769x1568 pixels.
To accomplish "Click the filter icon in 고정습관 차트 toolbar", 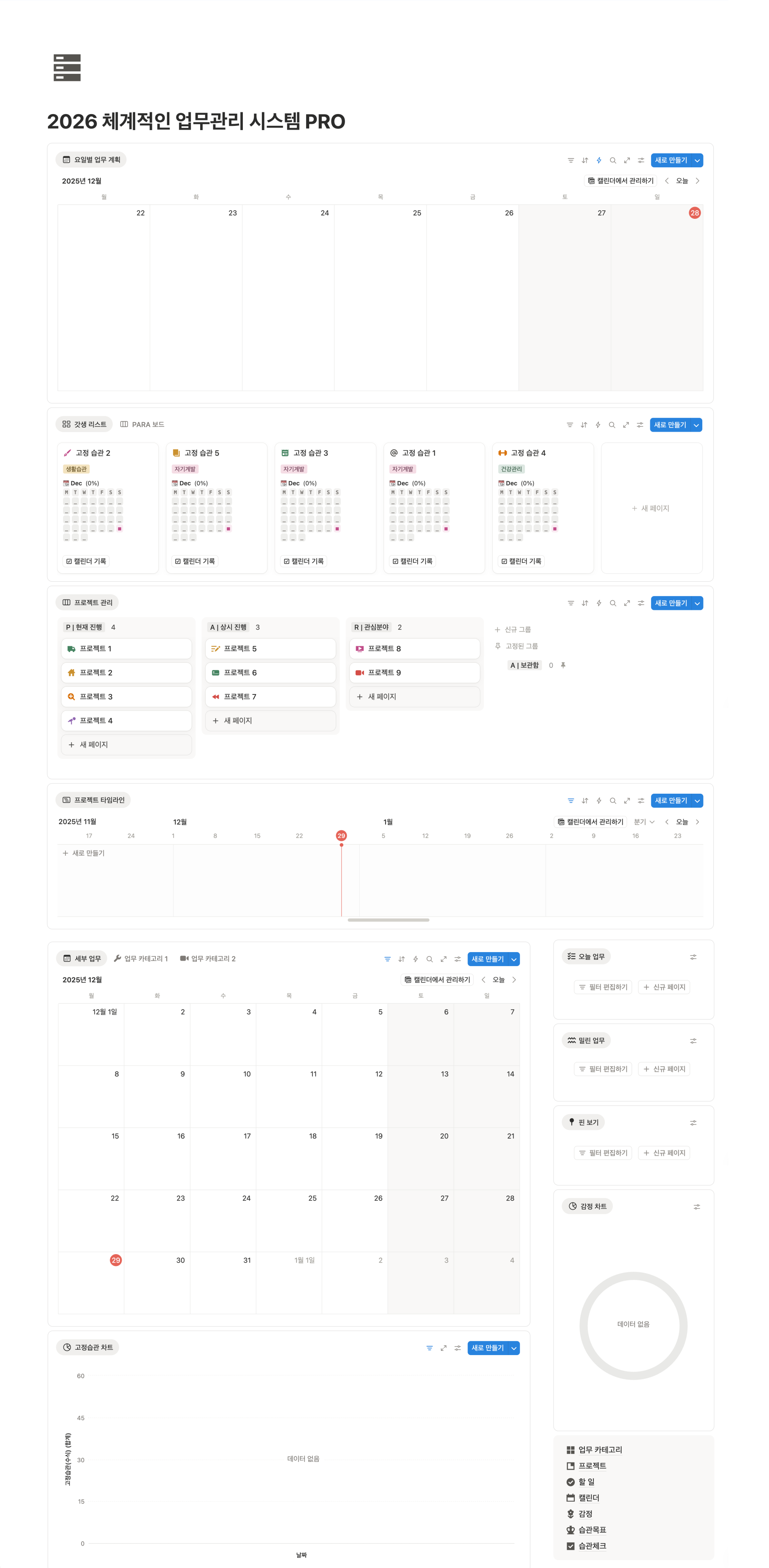I will pyautogui.click(x=429, y=1347).
